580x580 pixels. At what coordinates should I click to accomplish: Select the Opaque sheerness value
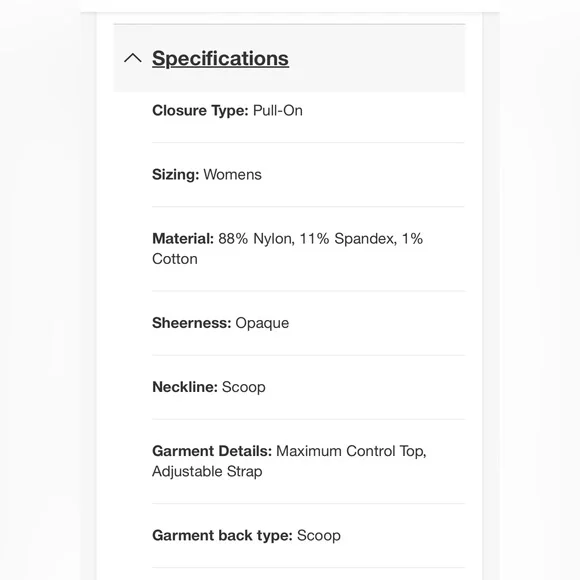point(262,323)
